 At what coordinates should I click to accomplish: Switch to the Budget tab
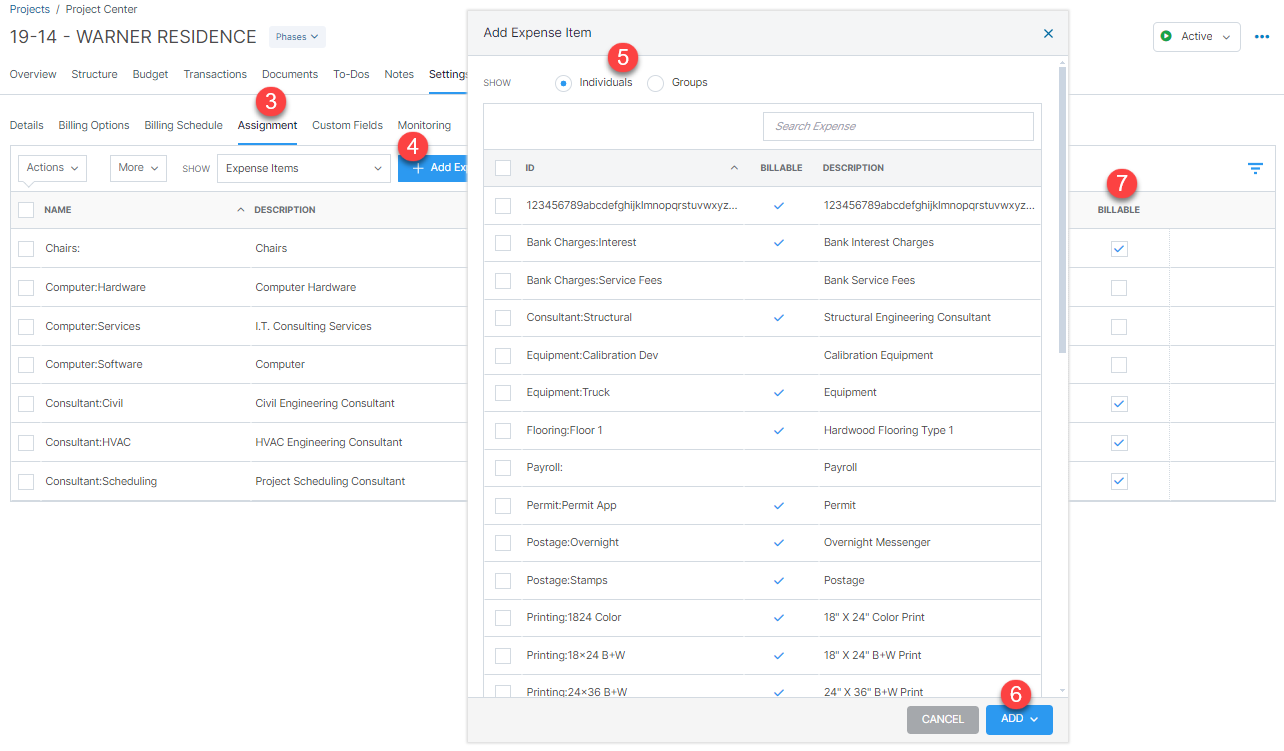point(150,74)
